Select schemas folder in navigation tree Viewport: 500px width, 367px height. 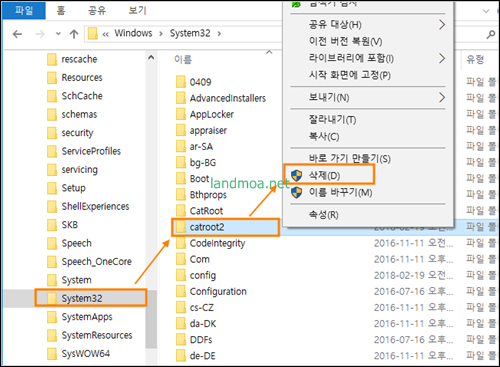coord(79,114)
